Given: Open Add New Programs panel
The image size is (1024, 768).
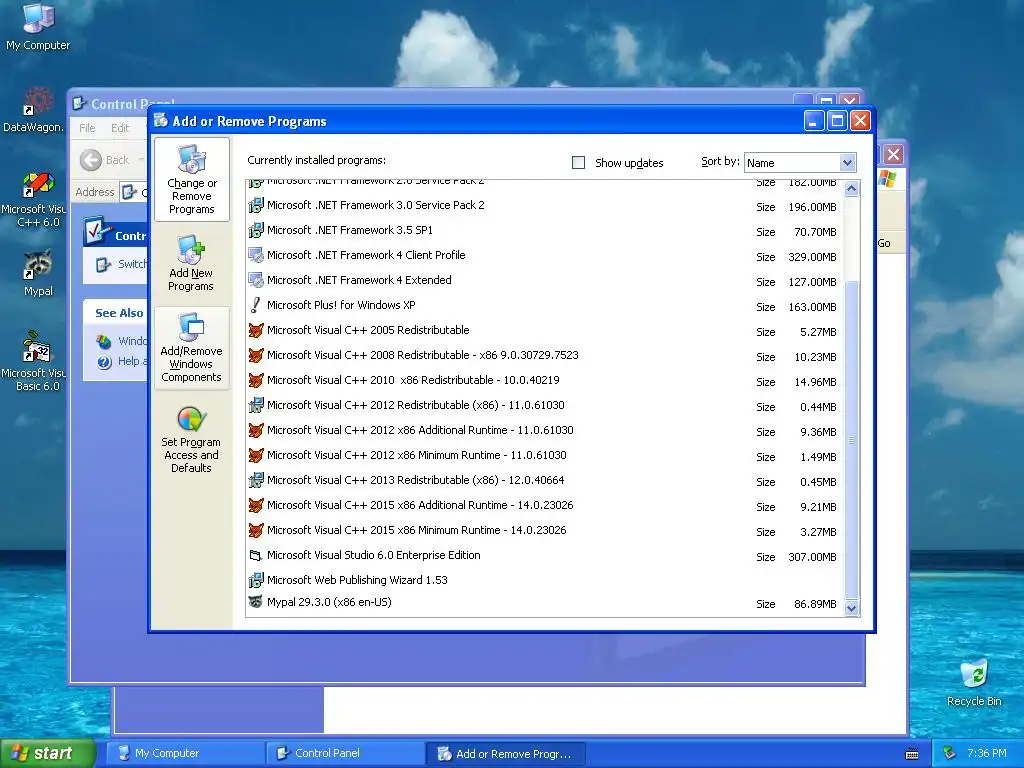Looking at the screenshot, I should 191,263.
